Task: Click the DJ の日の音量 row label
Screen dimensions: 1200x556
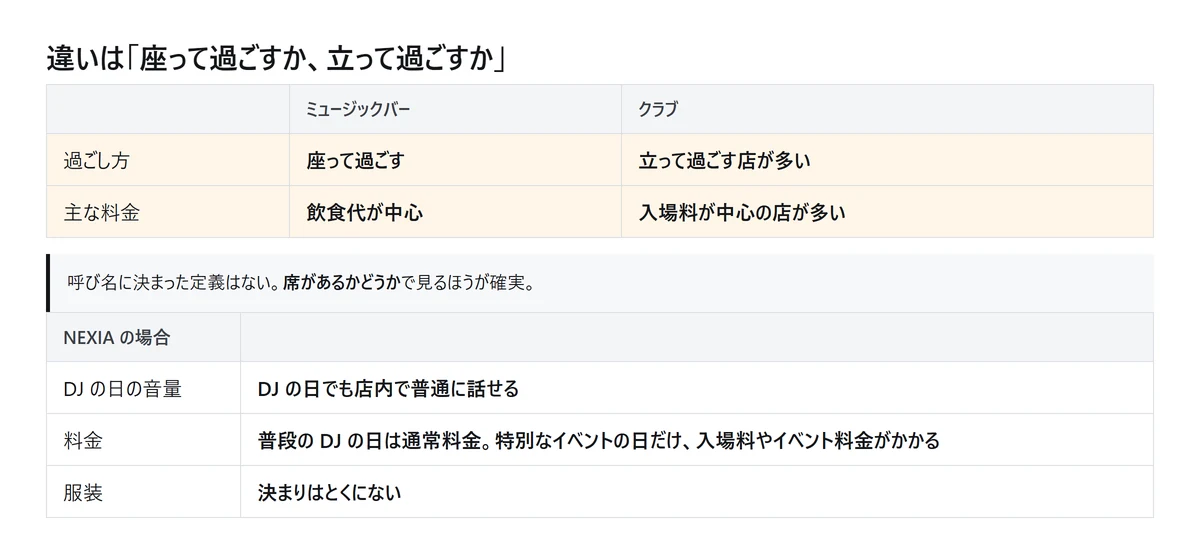Action: tap(143, 388)
